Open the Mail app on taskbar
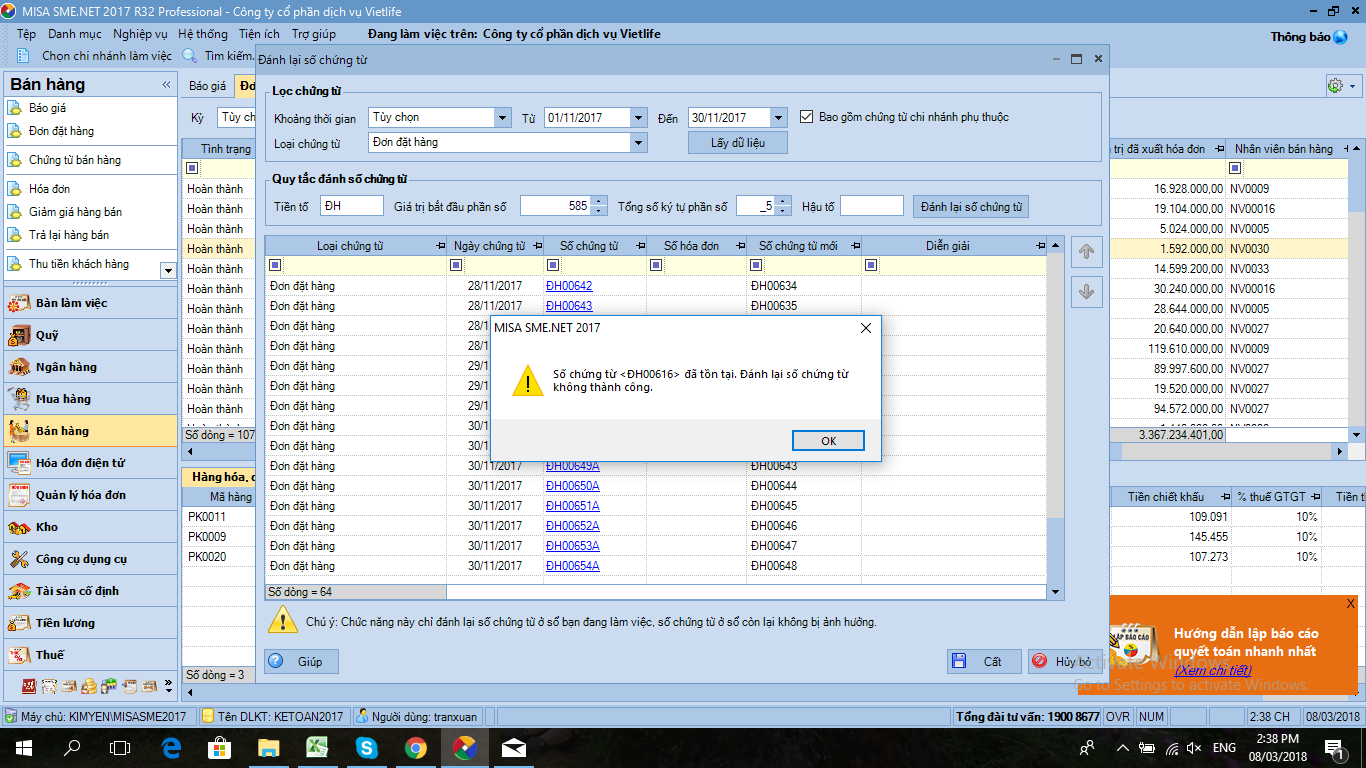 pos(514,747)
